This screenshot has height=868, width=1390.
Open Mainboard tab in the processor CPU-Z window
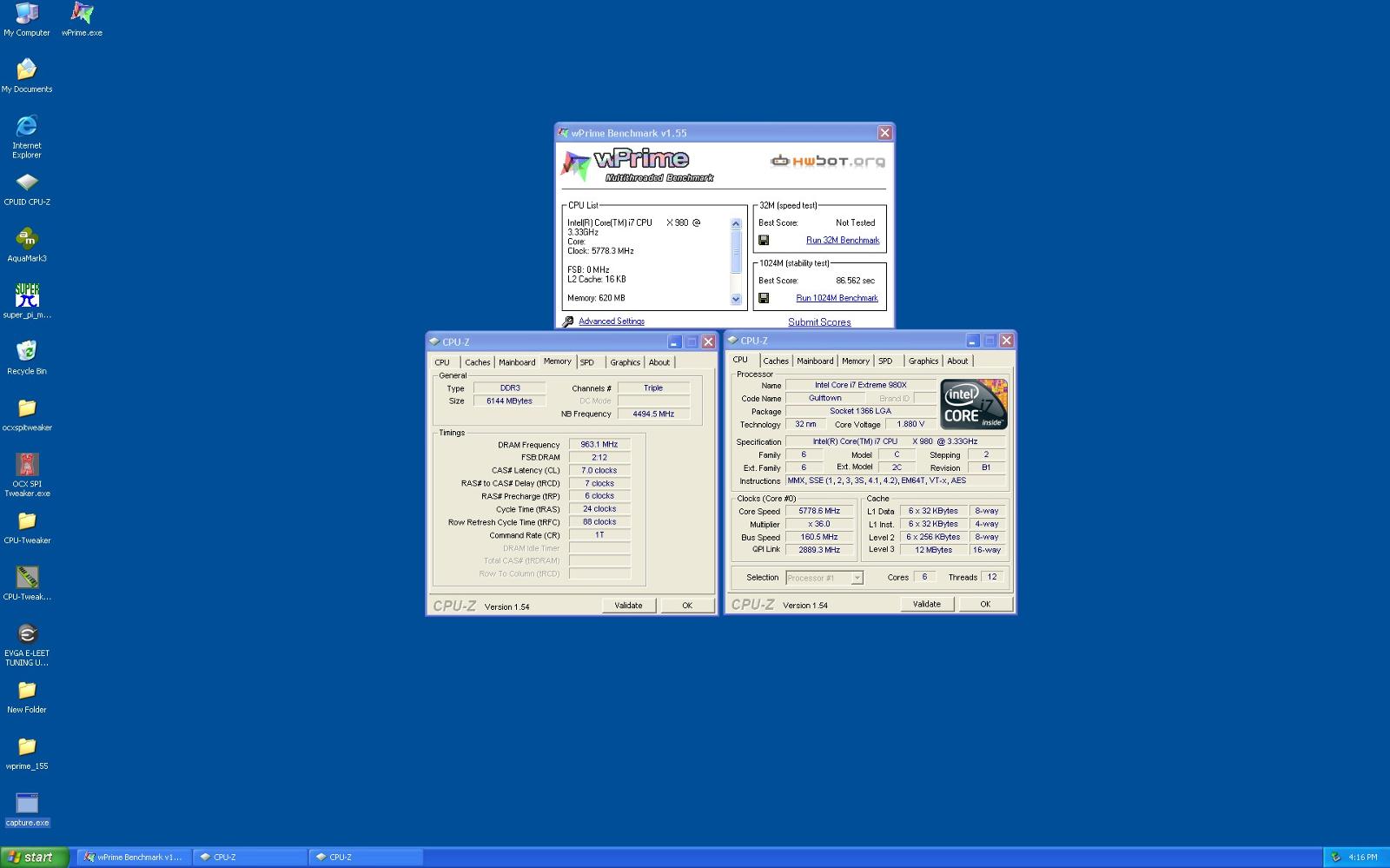(x=815, y=361)
